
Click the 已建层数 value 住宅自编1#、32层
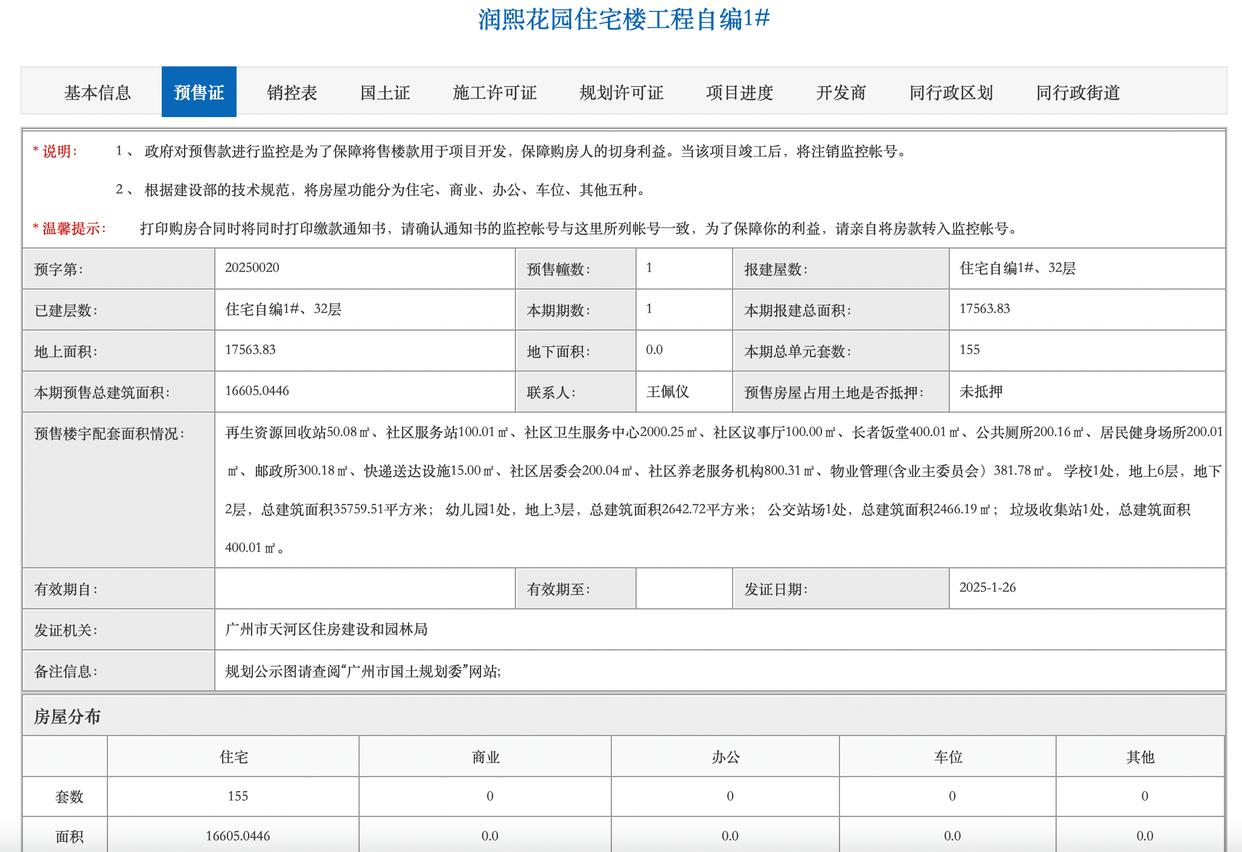284,309
